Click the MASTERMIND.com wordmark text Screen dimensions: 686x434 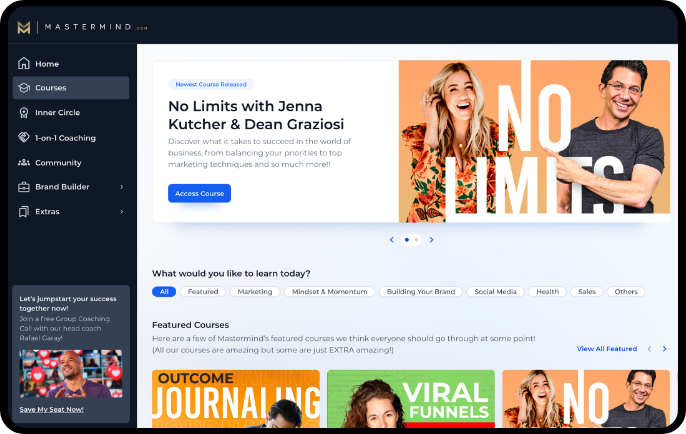coord(96,27)
